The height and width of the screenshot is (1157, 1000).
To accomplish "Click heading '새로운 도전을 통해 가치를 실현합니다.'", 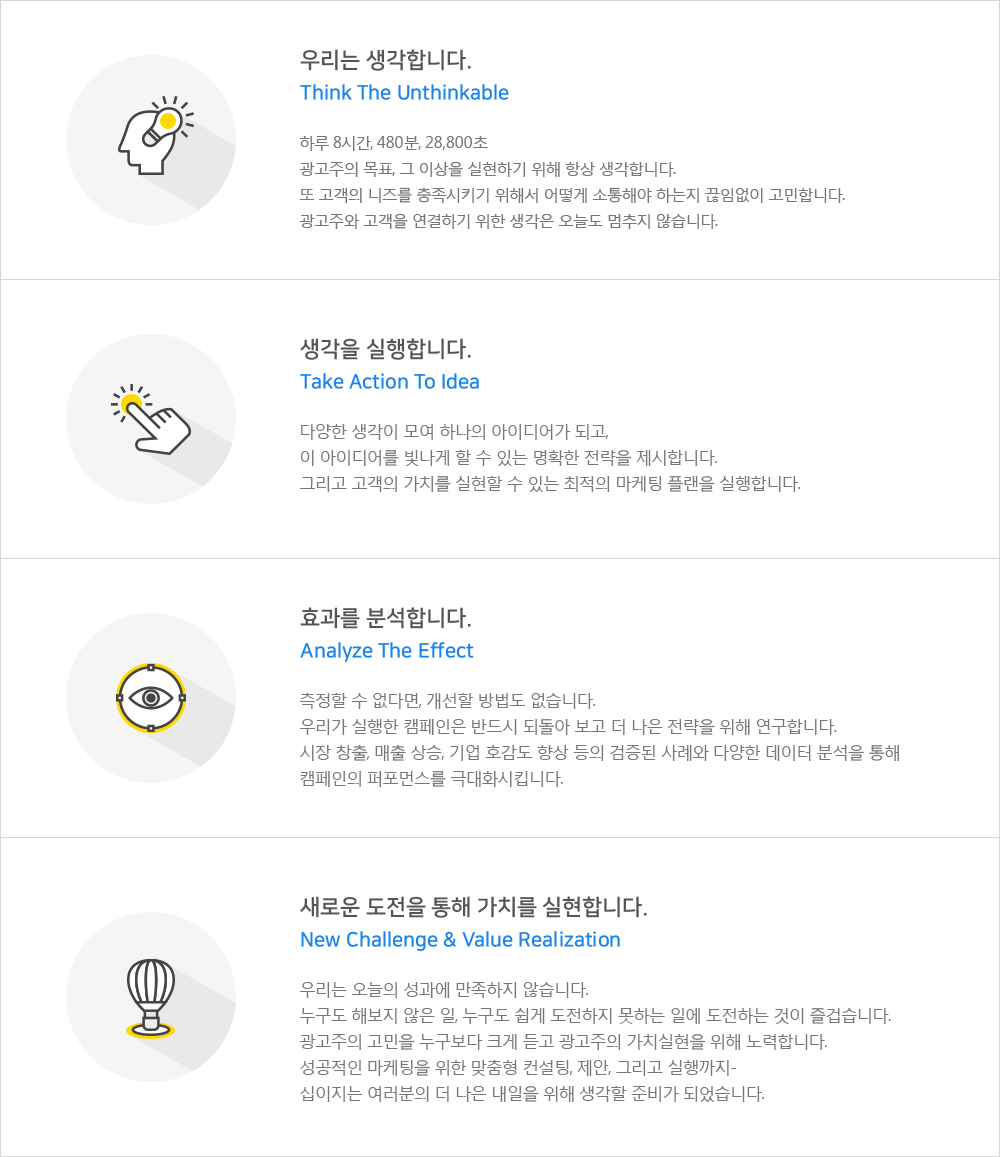I will click(x=473, y=907).
